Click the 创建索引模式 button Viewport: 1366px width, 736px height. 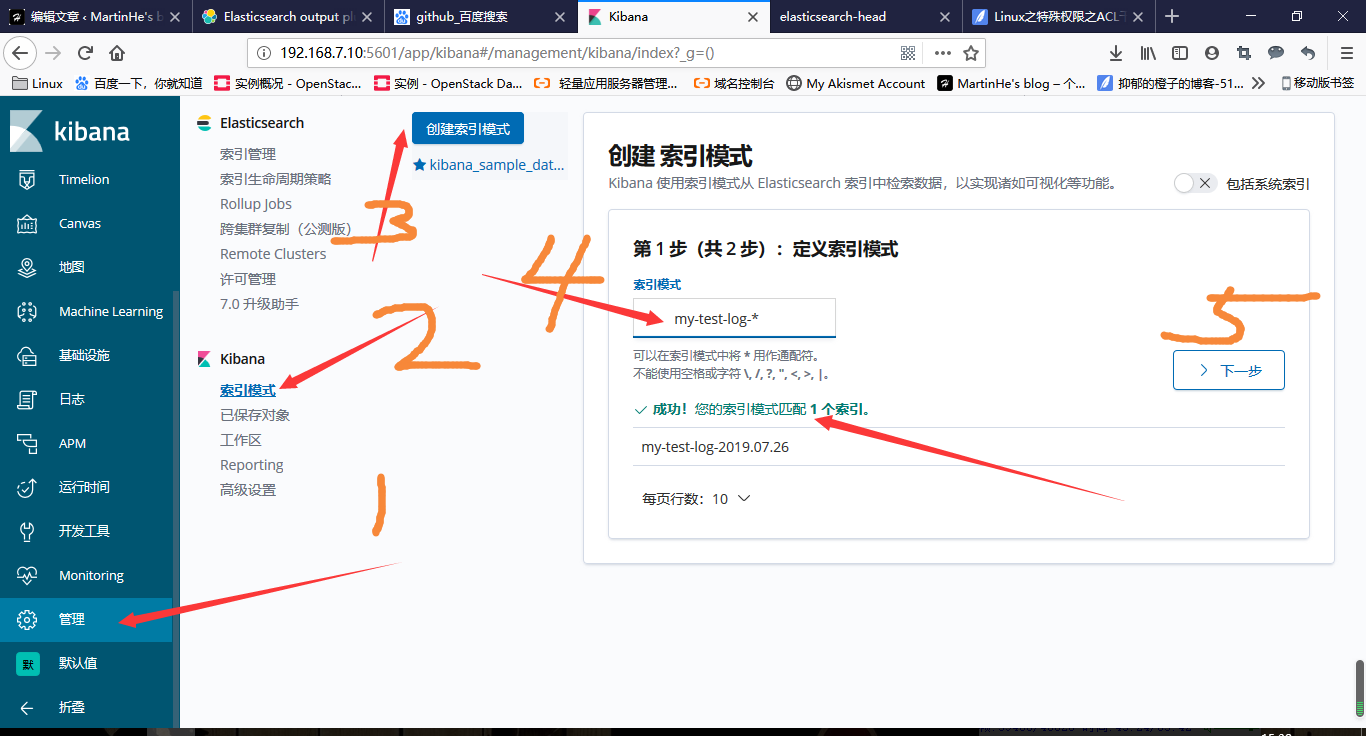(x=467, y=129)
